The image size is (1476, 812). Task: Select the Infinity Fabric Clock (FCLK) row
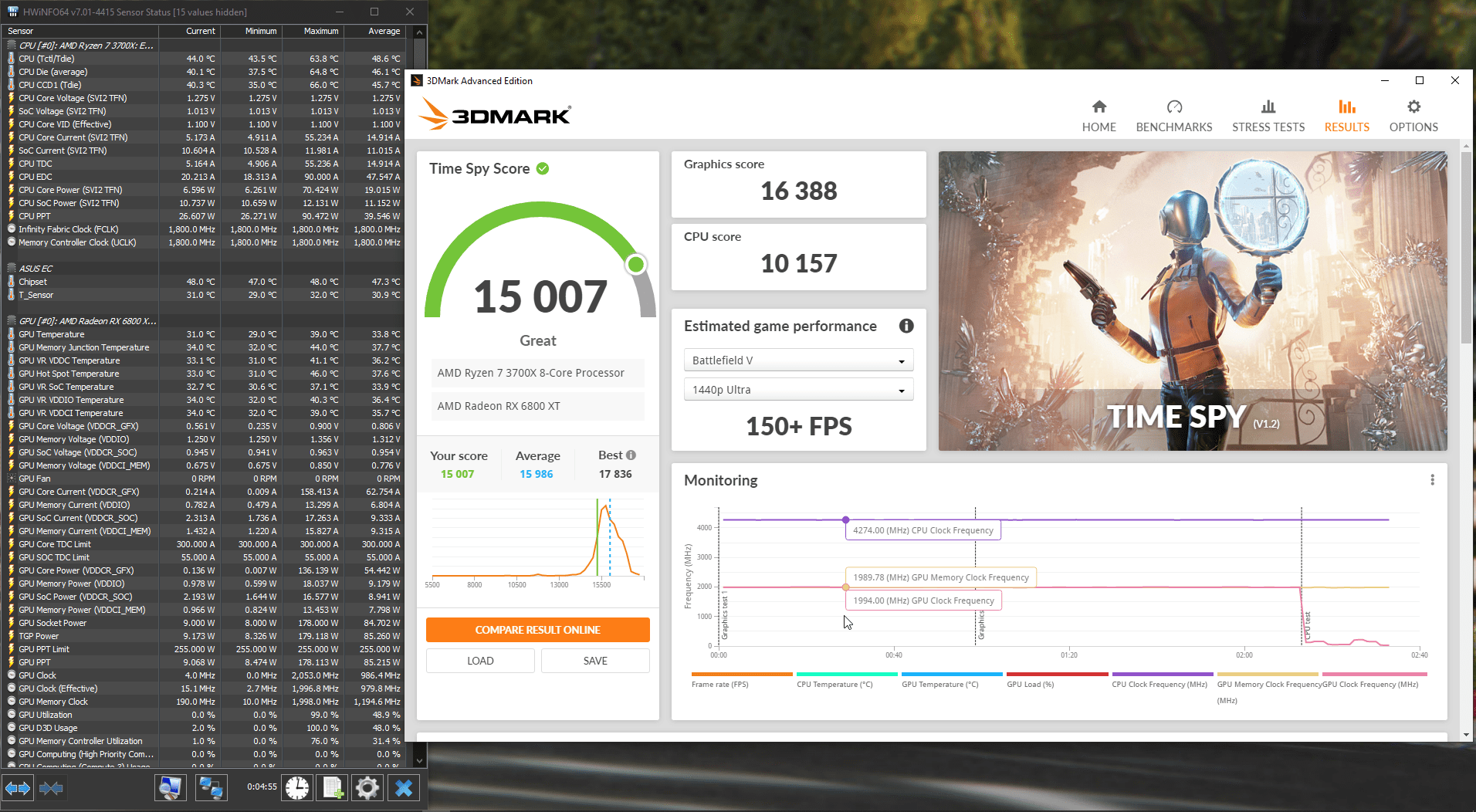pyautogui.click(x=205, y=229)
